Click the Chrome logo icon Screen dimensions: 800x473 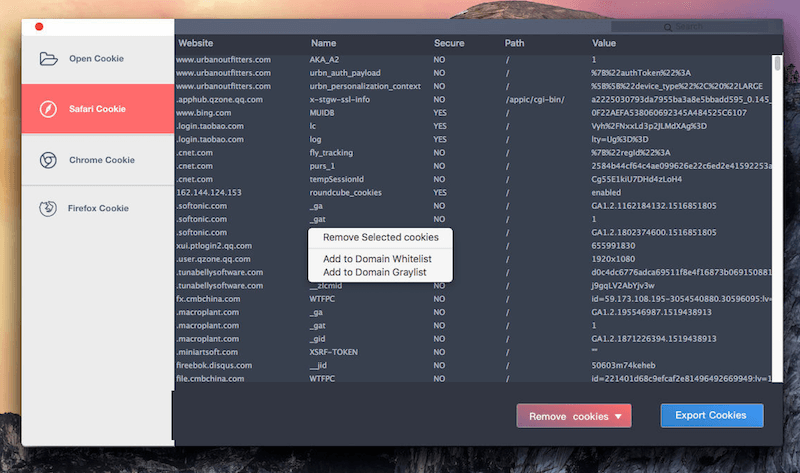coord(48,160)
